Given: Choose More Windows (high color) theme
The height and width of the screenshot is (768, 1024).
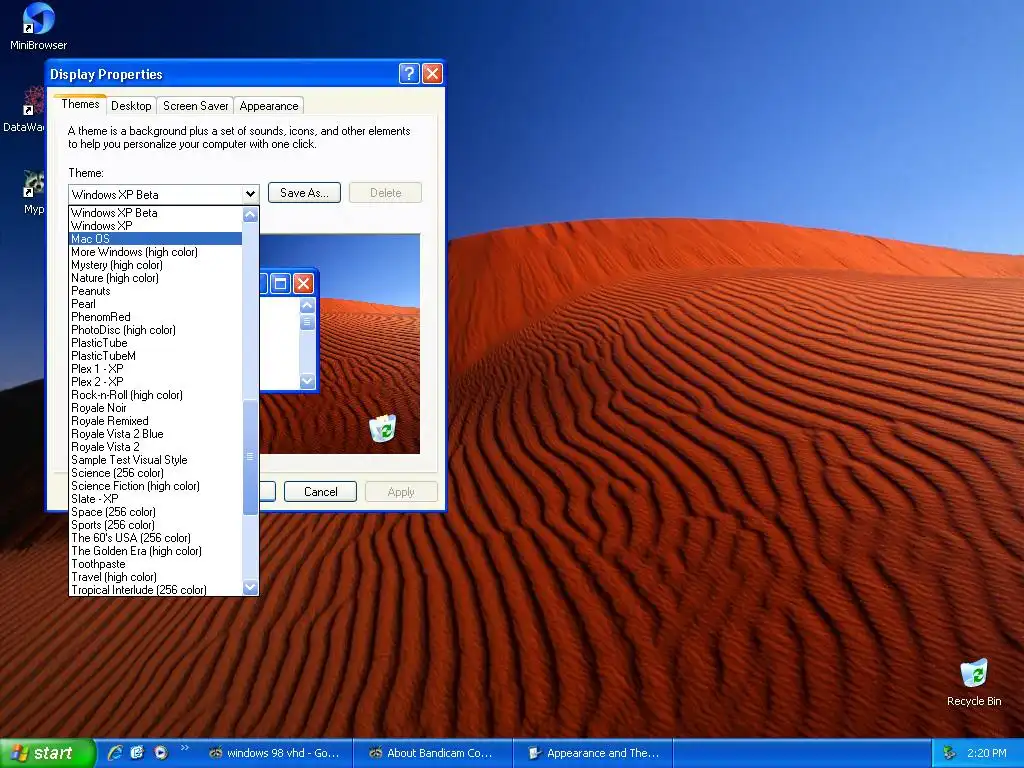Looking at the screenshot, I should 155,252.
